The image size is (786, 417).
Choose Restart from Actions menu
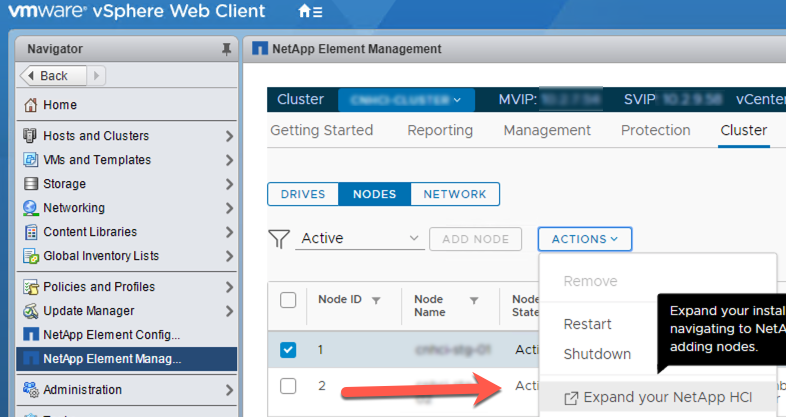pos(587,324)
